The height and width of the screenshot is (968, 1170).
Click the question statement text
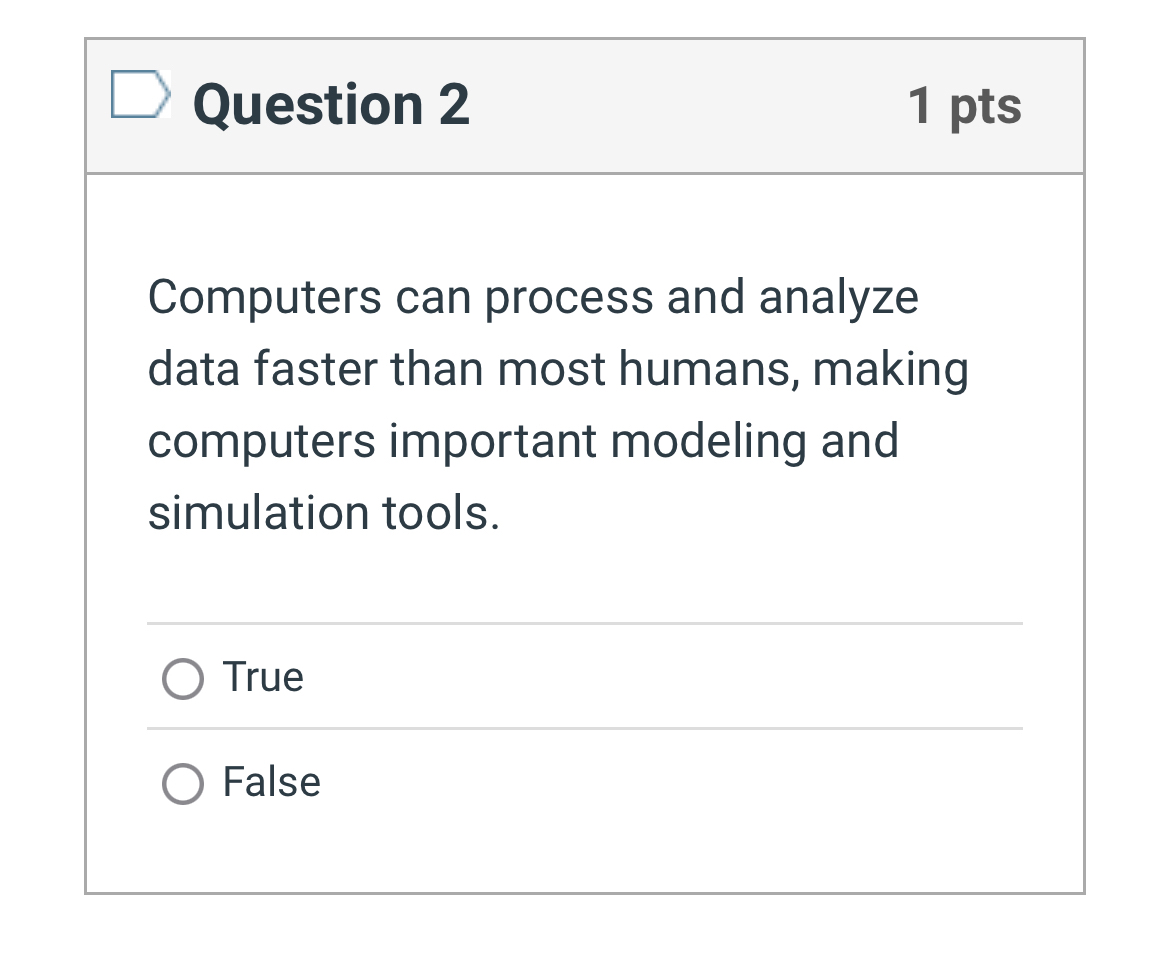[558, 404]
